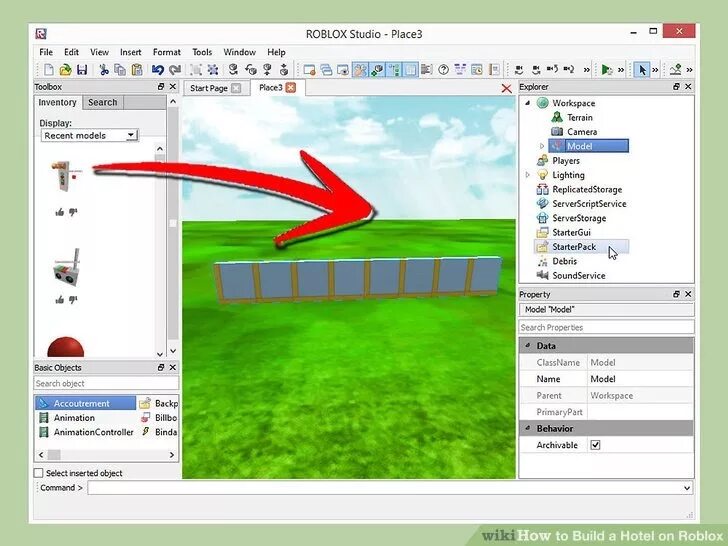Insert the second boombox model thumbnail
Image resolution: width=728 pixels, height=546 pixels.
pos(67,267)
